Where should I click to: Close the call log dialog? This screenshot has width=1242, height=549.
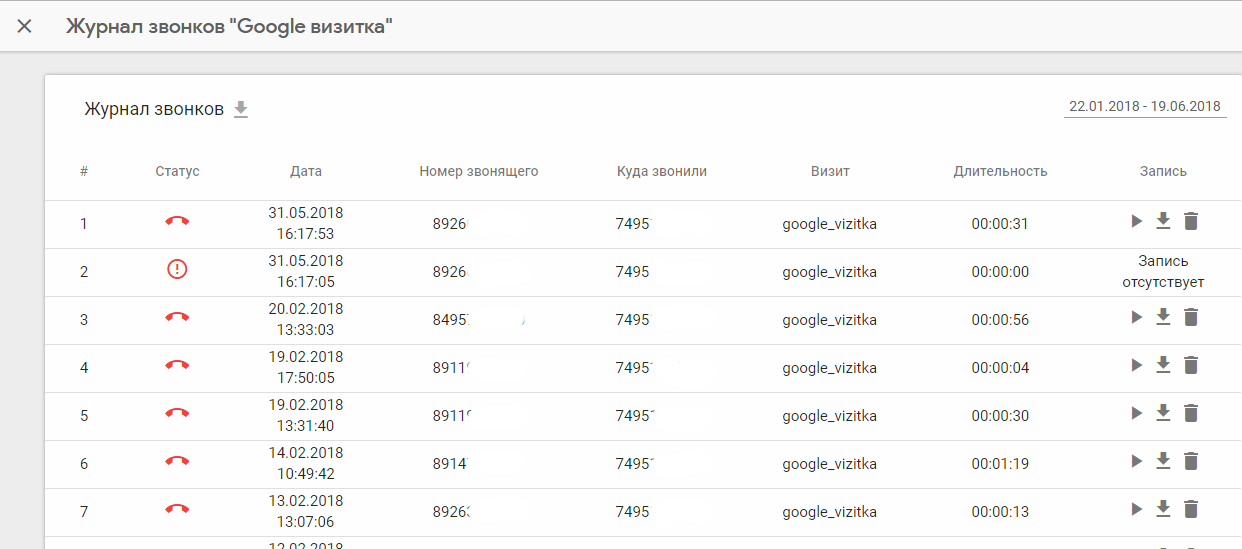click(25, 26)
